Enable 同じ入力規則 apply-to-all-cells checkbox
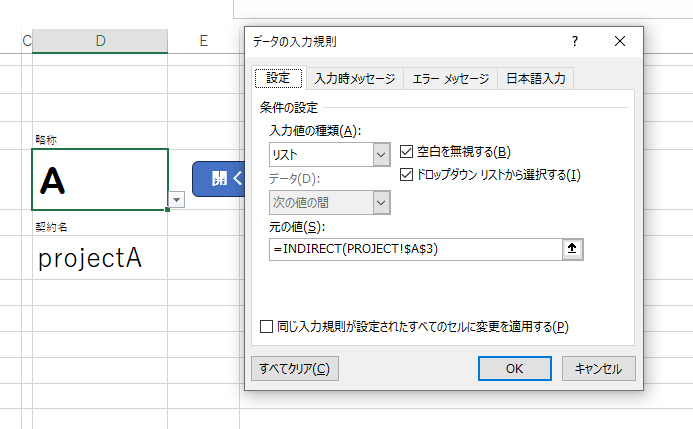 (266, 326)
